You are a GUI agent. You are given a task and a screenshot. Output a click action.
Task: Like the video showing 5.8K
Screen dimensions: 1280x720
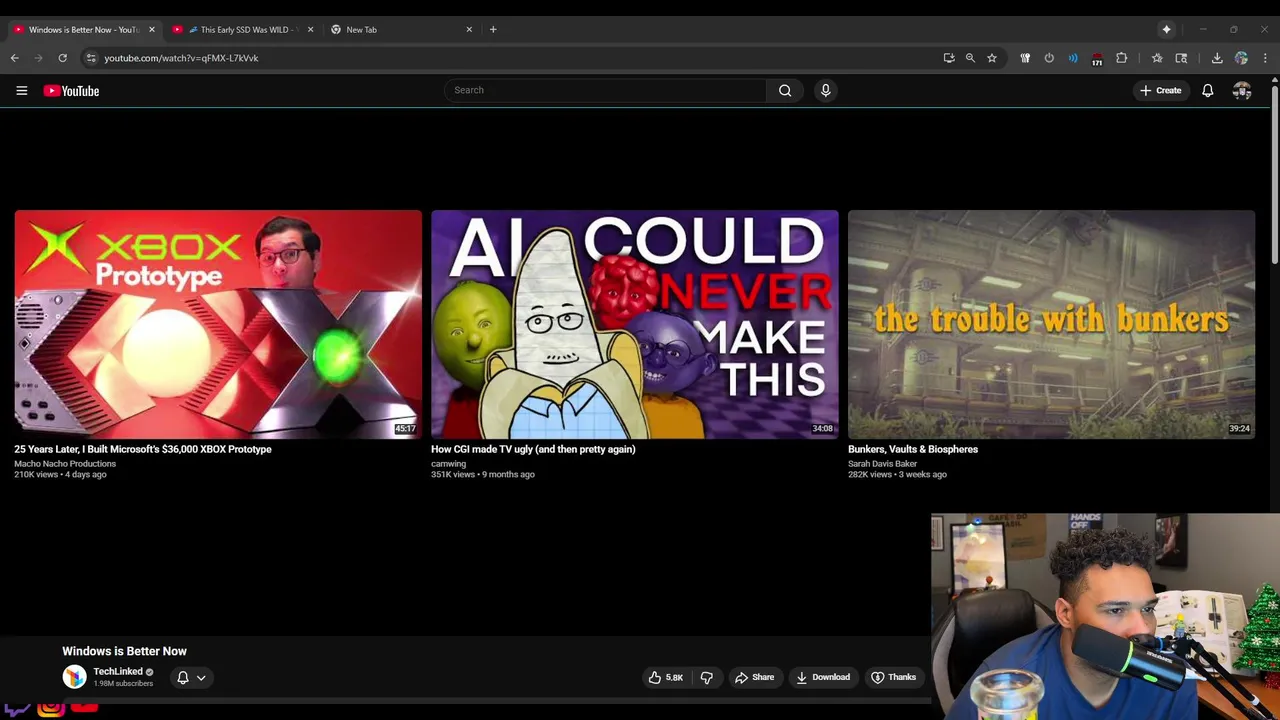(x=666, y=677)
